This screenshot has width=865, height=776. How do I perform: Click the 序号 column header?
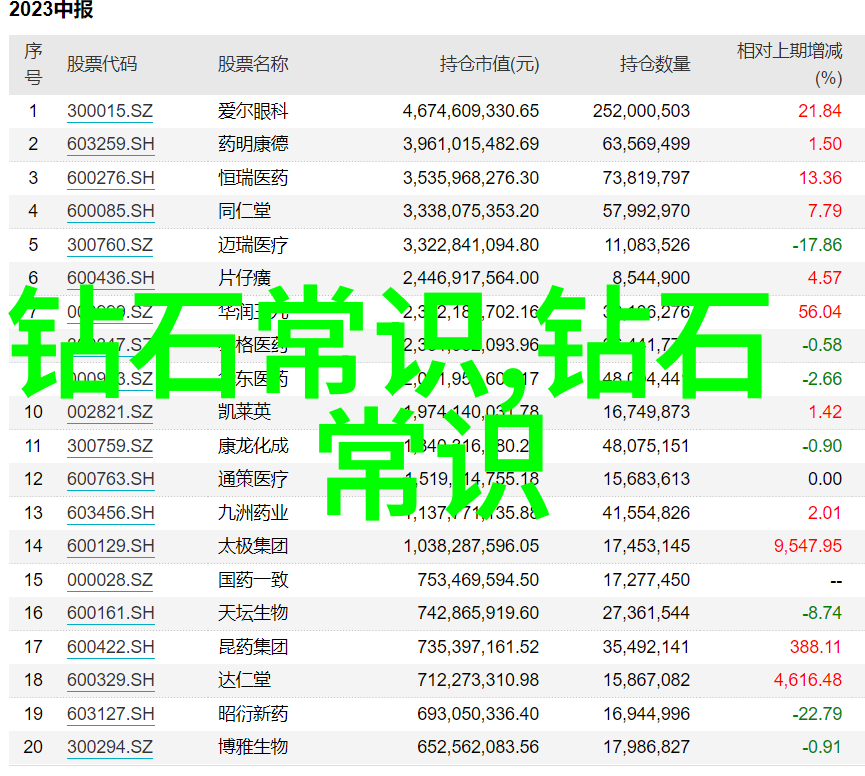coord(33,65)
